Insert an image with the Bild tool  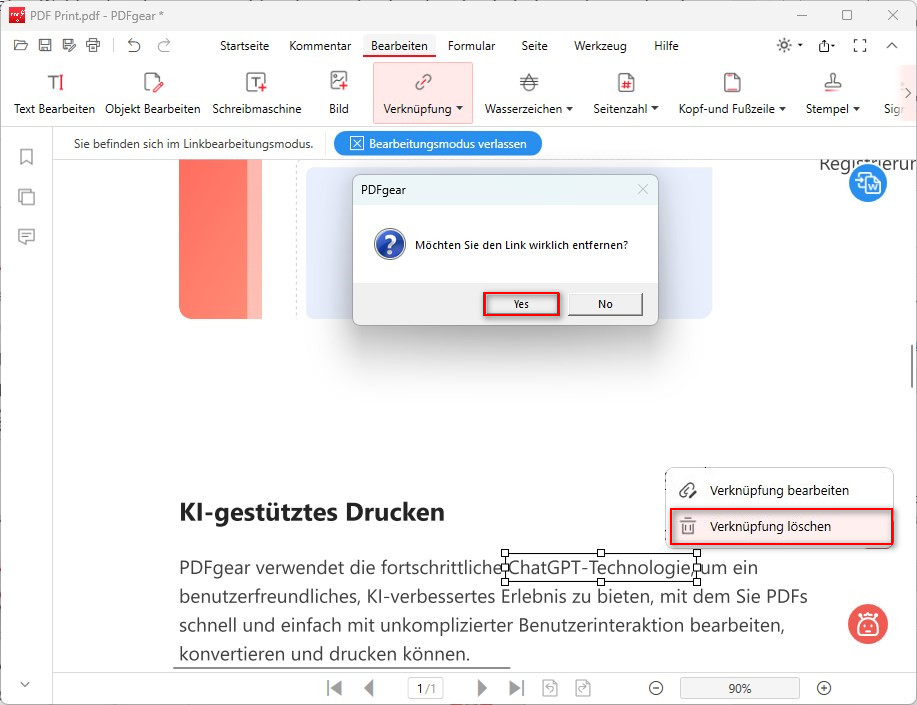339,90
